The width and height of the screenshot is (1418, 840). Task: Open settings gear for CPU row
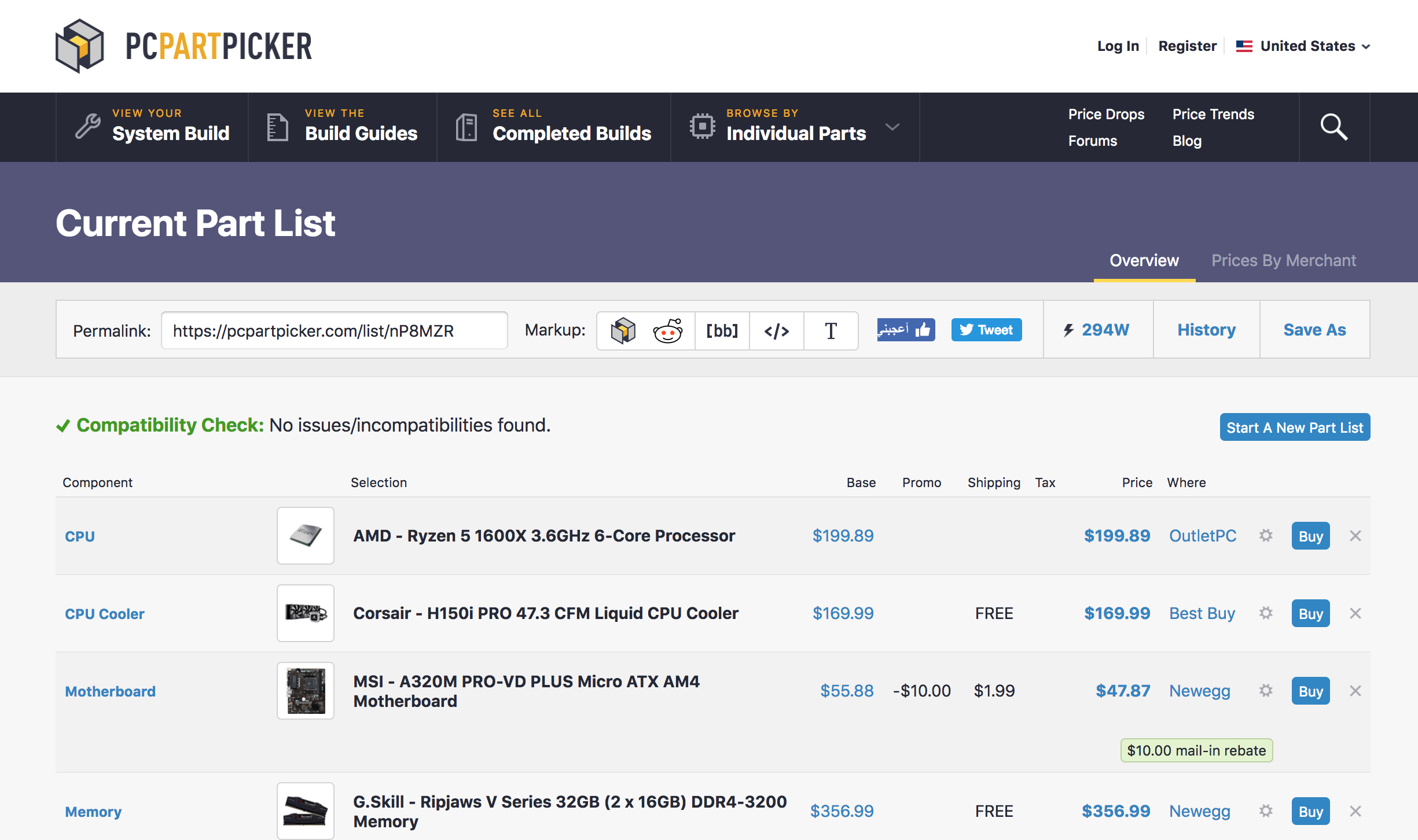1266,536
